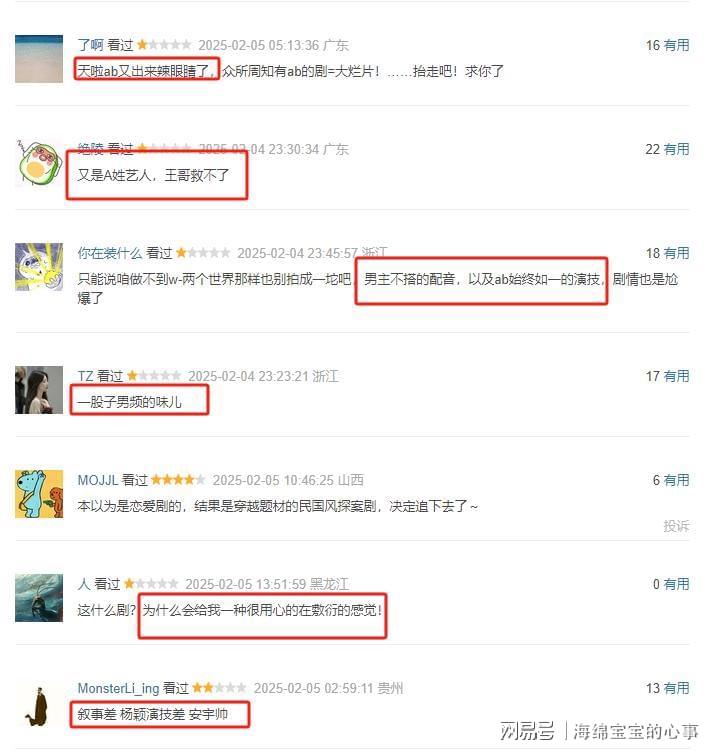Mark MonsterLi_ing's review as 有用

coord(676,688)
